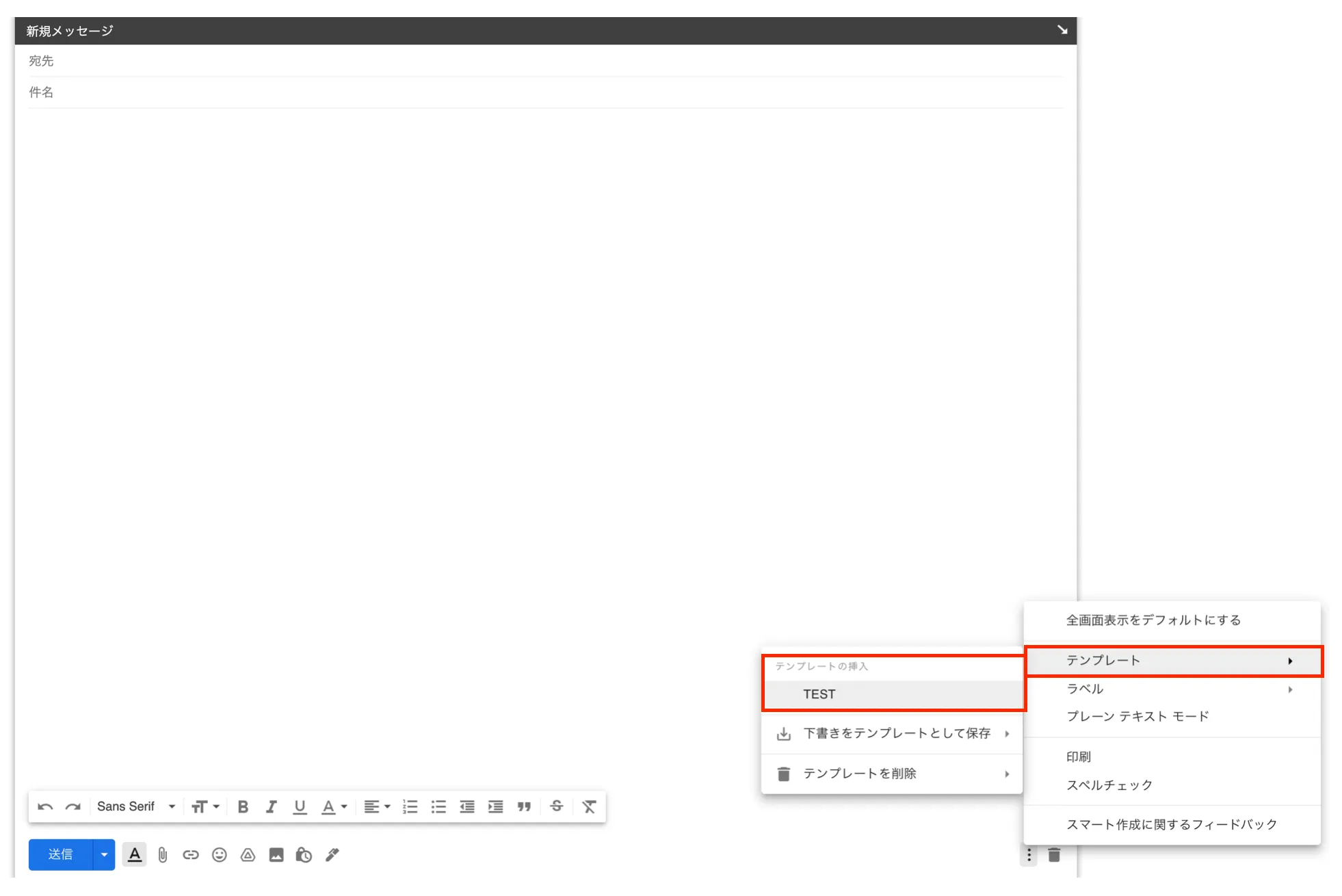The width and height of the screenshot is (1342, 896).
Task: Click the numbered list icon
Action: [411, 806]
